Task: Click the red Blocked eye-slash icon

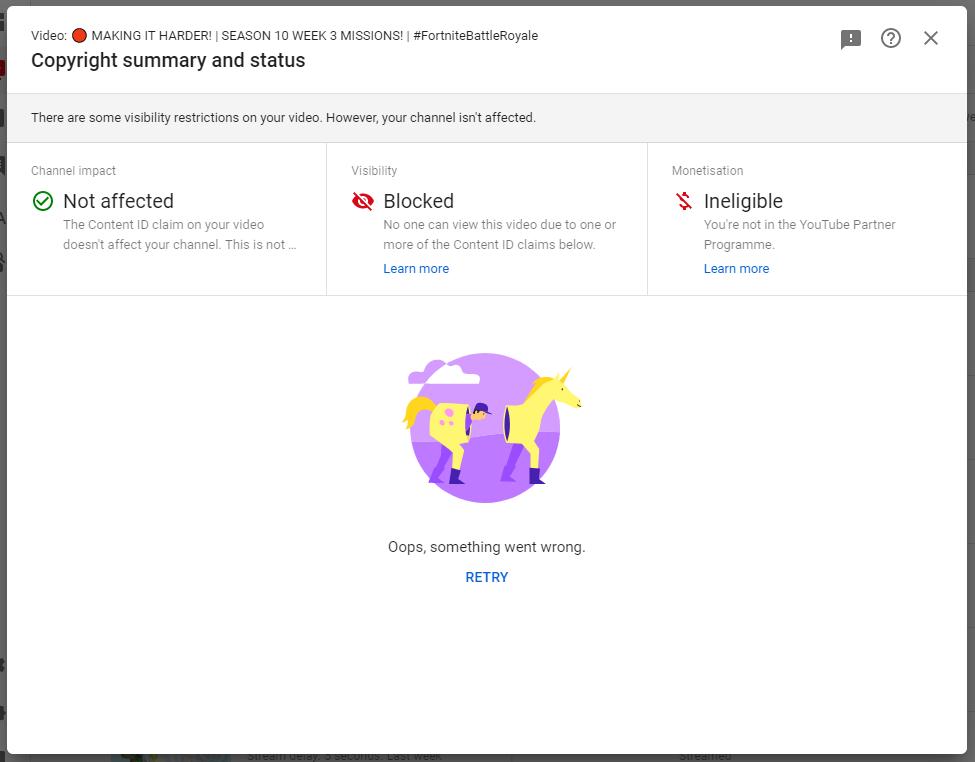Action: point(363,201)
